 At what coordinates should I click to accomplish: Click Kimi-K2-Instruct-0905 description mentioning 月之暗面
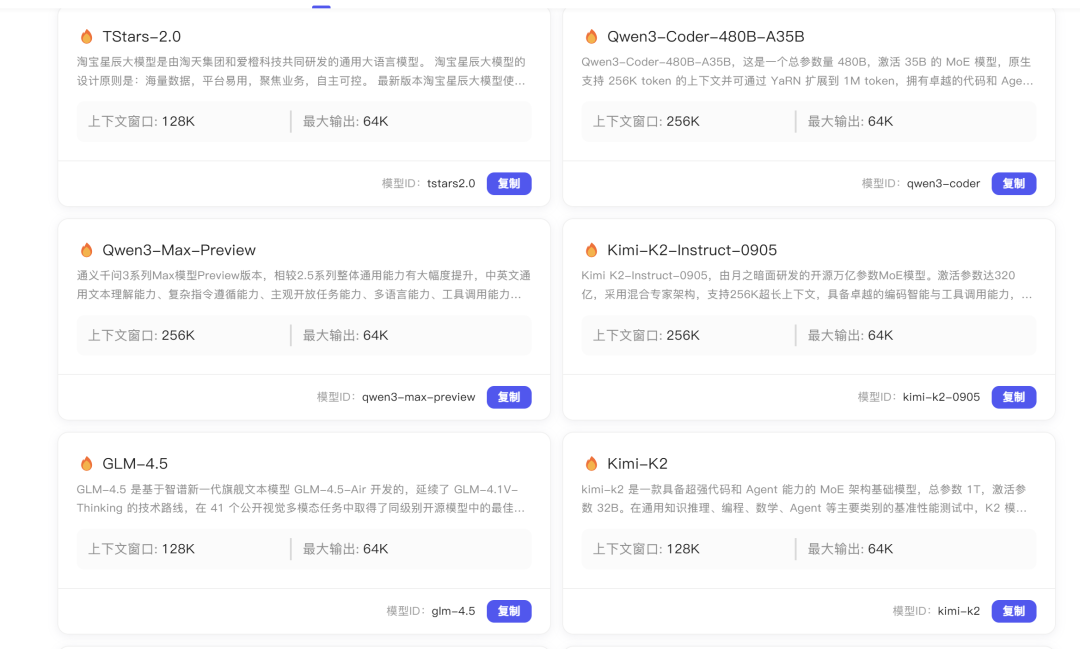coord(807,285)
